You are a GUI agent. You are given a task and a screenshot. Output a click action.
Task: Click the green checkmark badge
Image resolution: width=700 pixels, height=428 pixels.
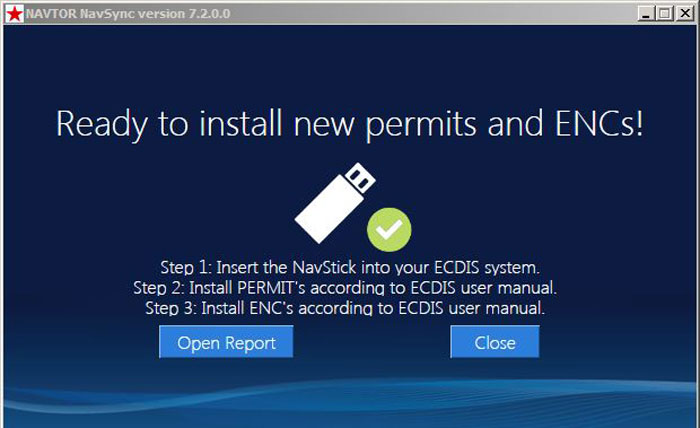389,229
